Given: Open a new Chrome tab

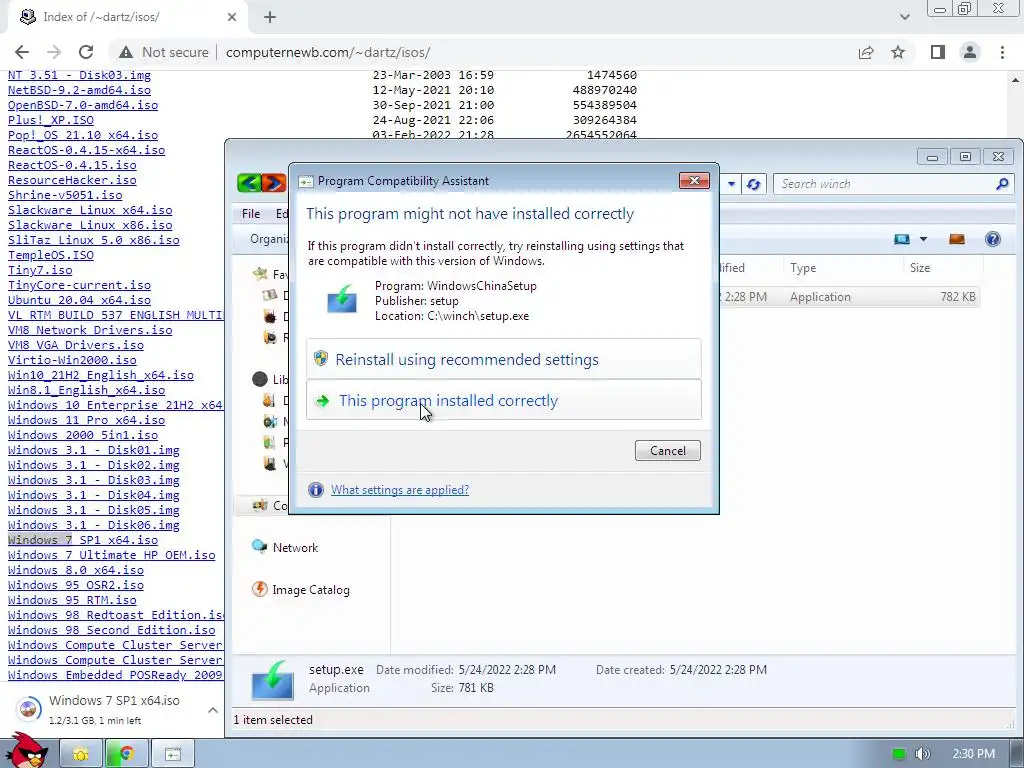Looking at the screenshot, I should click(270, 17).
